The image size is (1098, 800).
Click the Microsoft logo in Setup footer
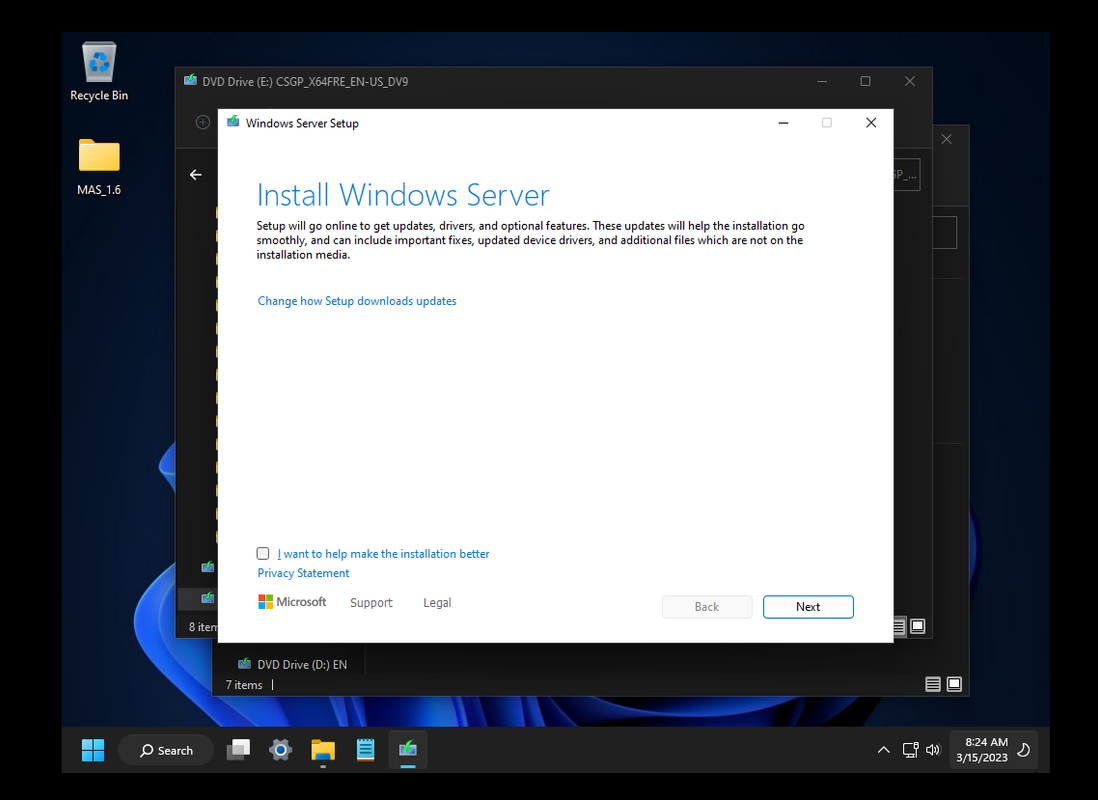[292, 602]
